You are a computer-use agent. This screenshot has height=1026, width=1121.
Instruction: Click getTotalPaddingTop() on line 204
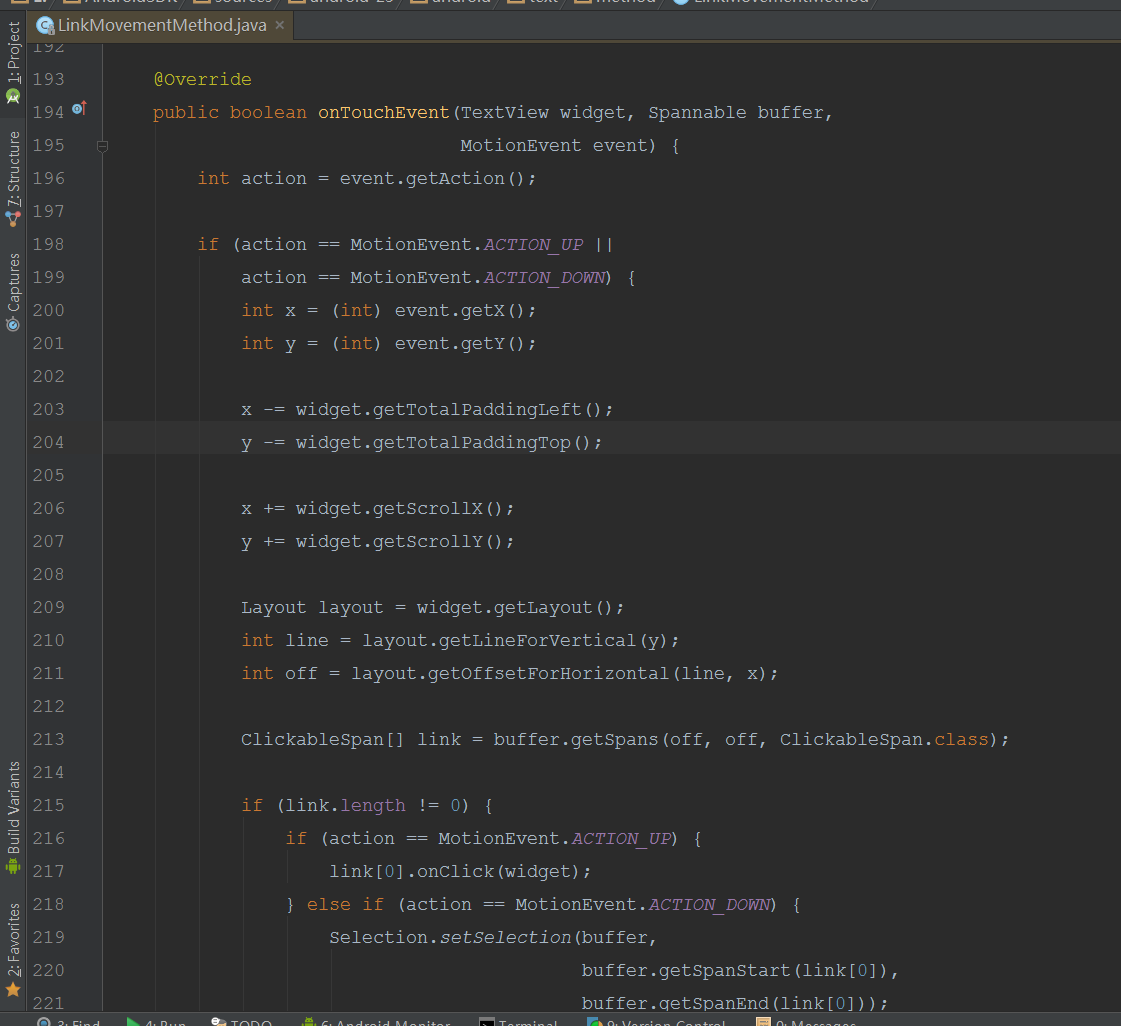click(483, 443)
